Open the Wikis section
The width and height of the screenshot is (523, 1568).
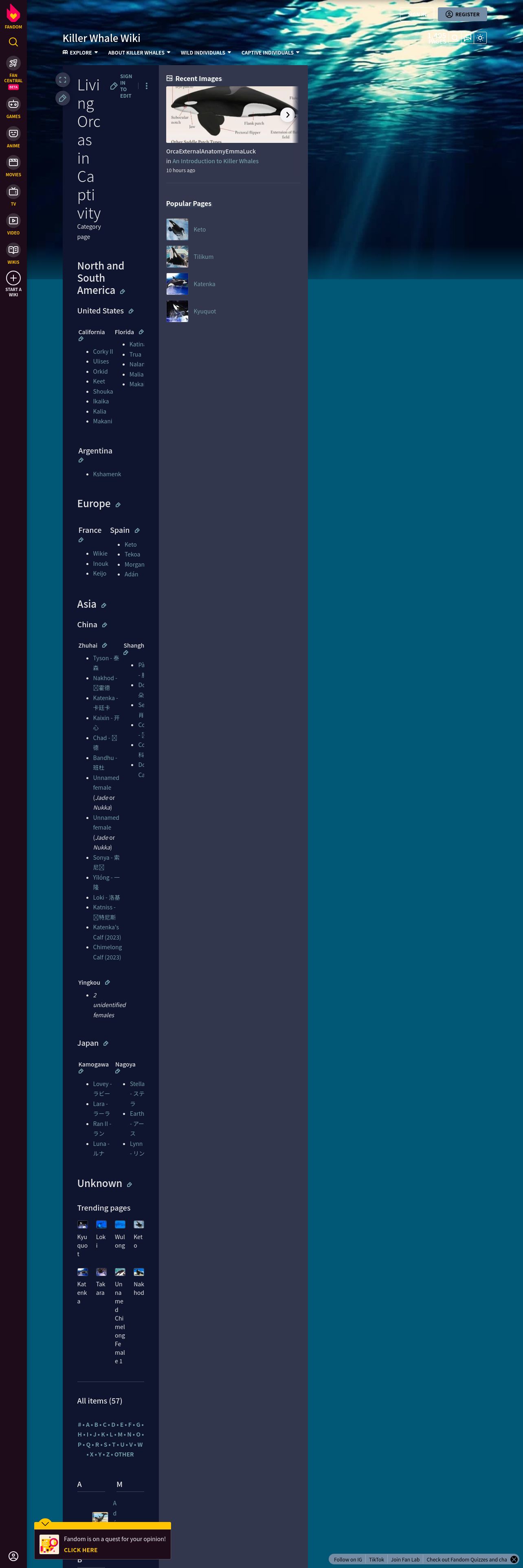click(13, 254)
